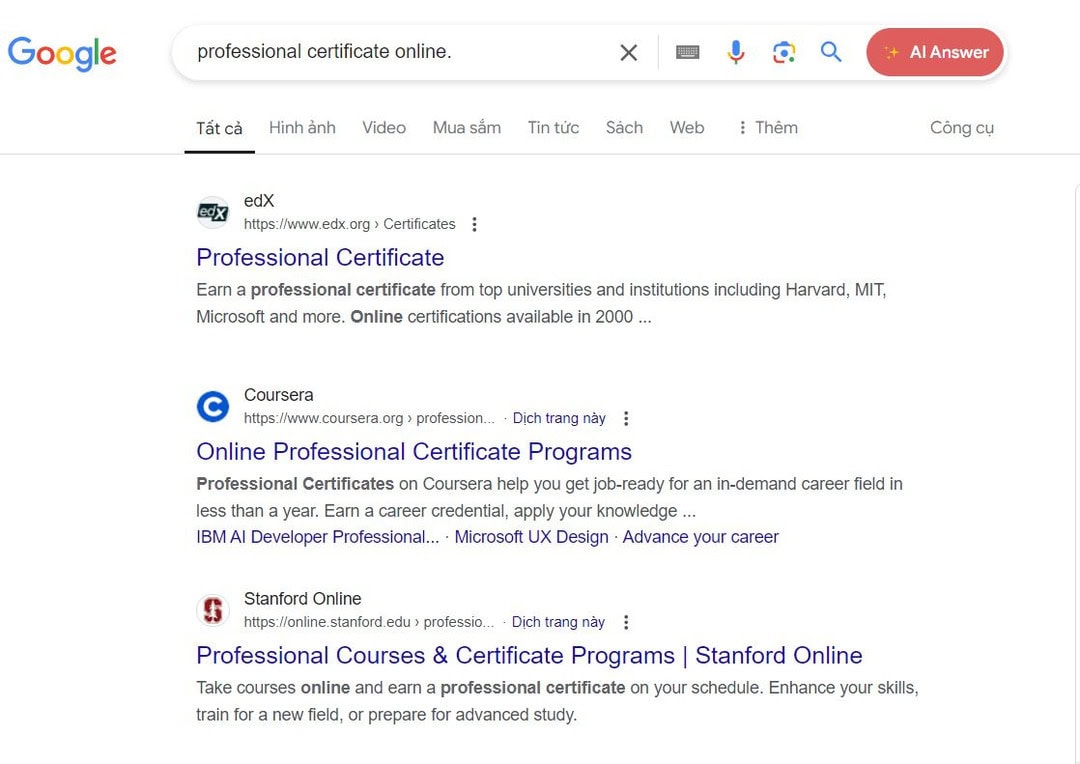Screen dimensions: 1080x764
Task: Open the Tin tức tab
Action: [553, 127]
